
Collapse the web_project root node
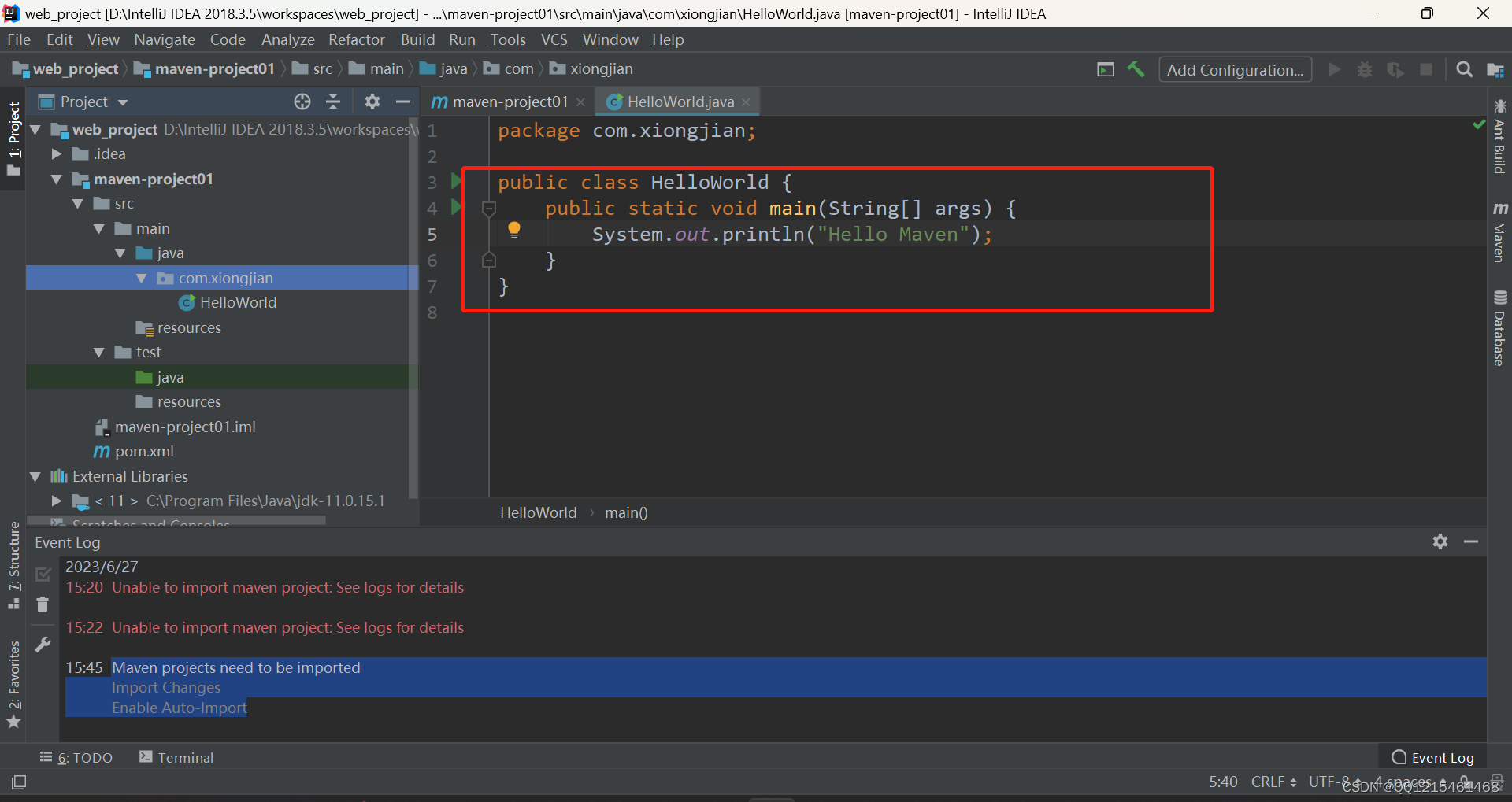pos(35,129)
